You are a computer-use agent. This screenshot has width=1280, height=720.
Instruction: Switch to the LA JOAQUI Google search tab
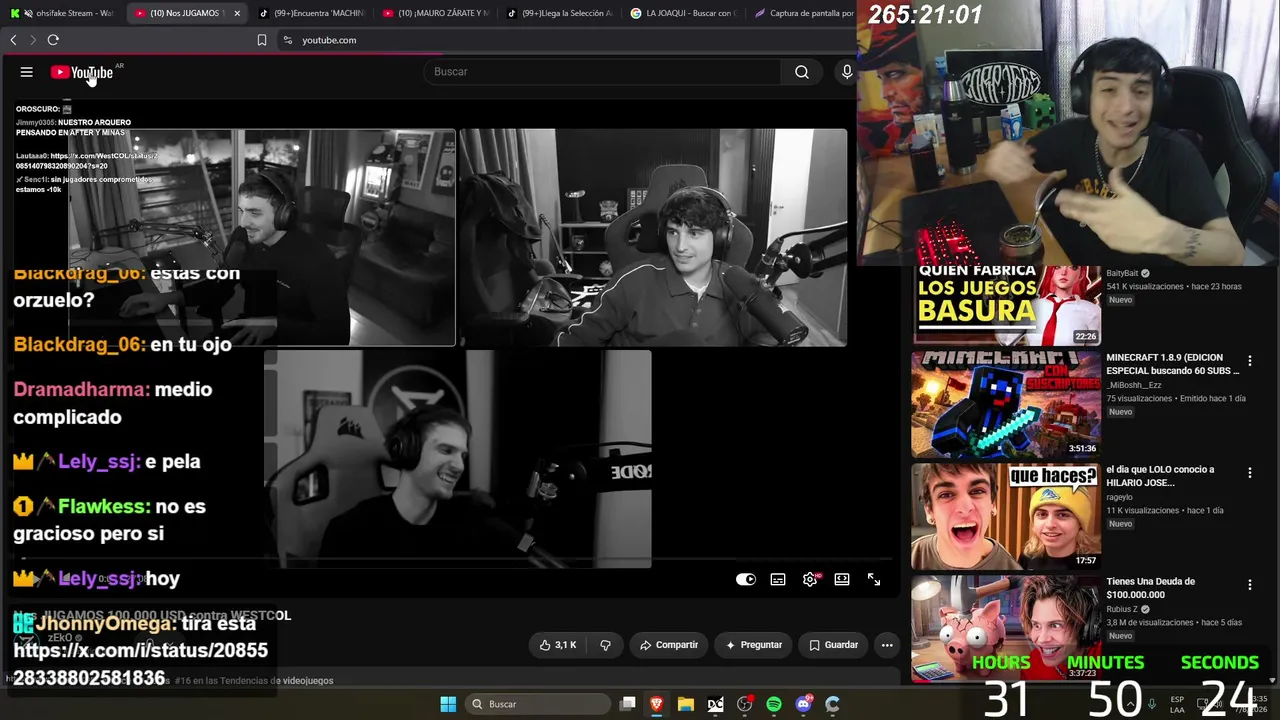click(684, 13)
